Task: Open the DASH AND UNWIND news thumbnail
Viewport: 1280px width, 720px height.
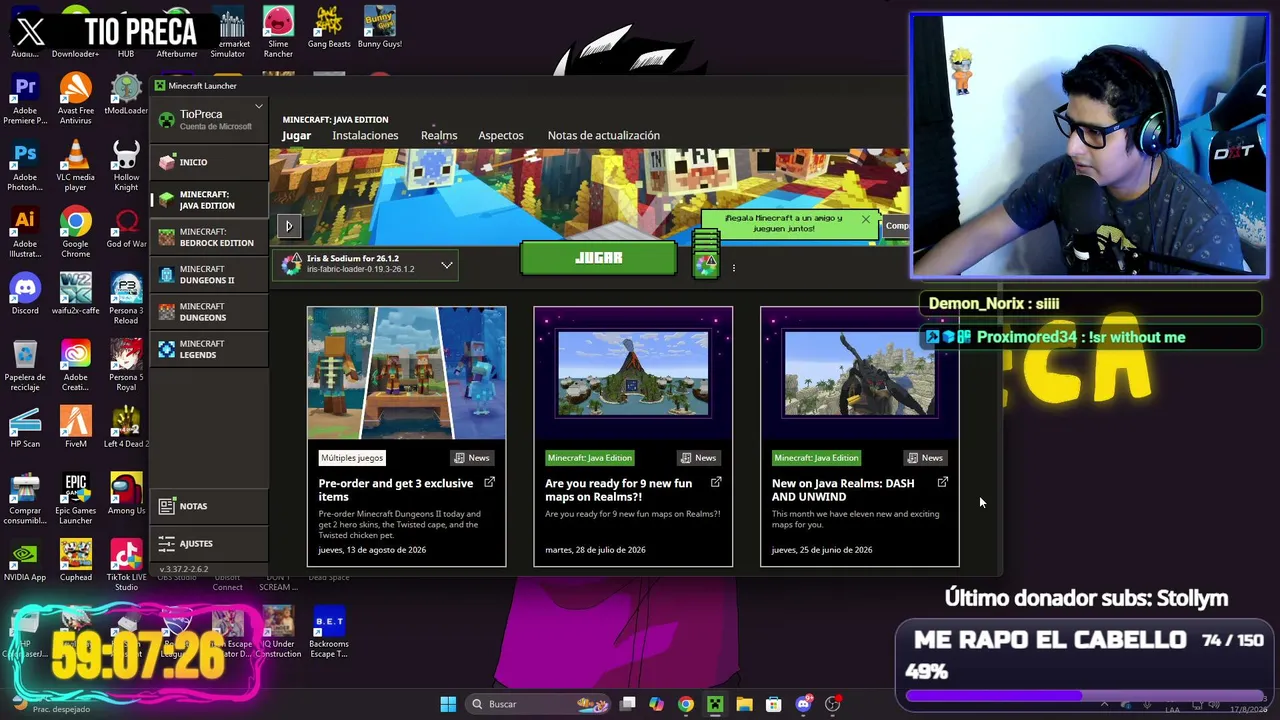Action: tap(860, 373)
